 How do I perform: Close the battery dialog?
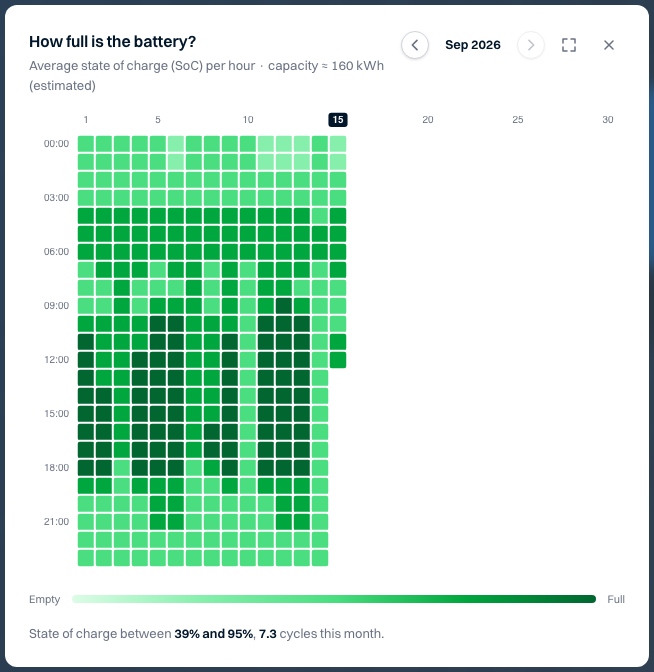click(609, 45)
